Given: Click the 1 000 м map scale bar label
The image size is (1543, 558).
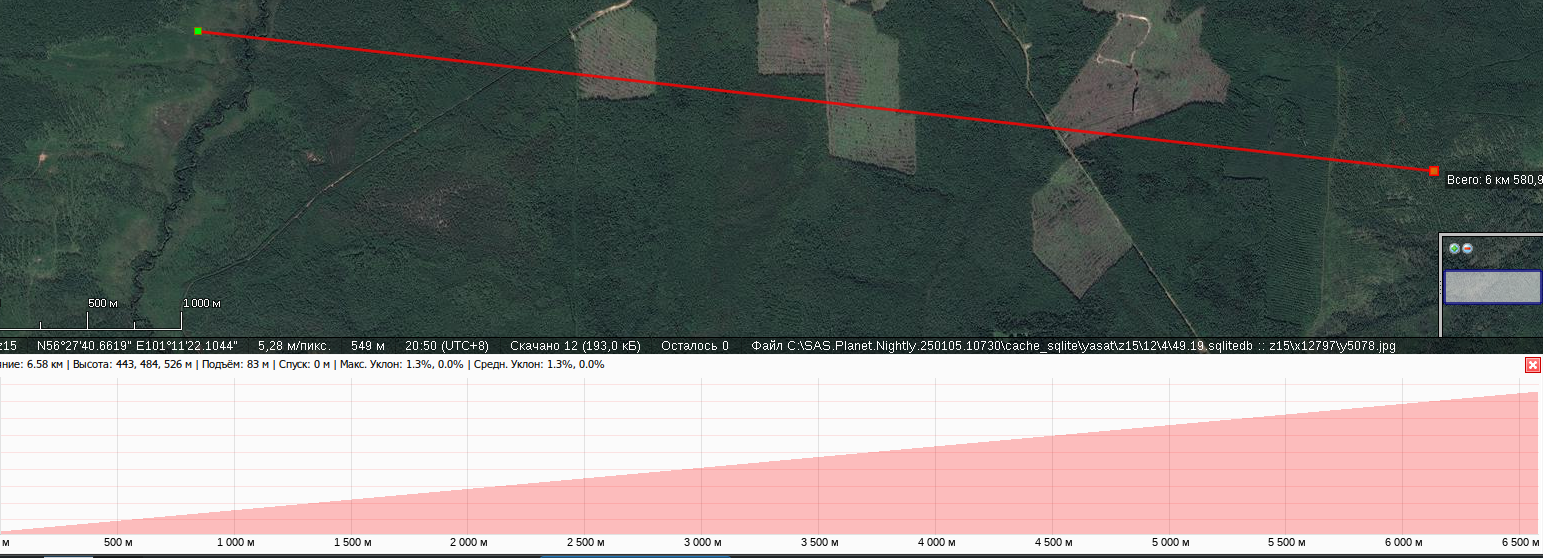Looking at the screenshot, I should 201,303.
